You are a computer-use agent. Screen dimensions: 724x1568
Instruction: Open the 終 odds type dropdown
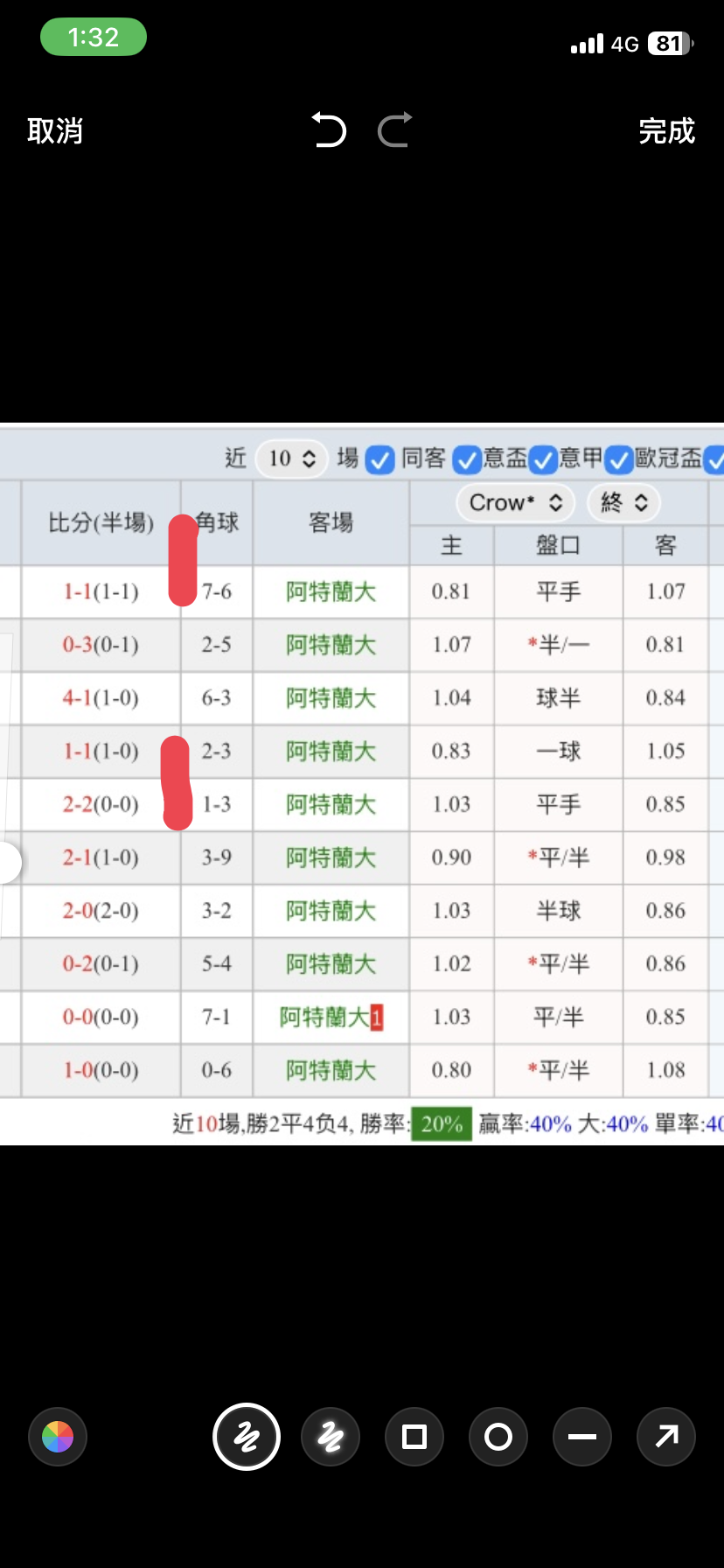pyautogui.click(x=623, y=502)
